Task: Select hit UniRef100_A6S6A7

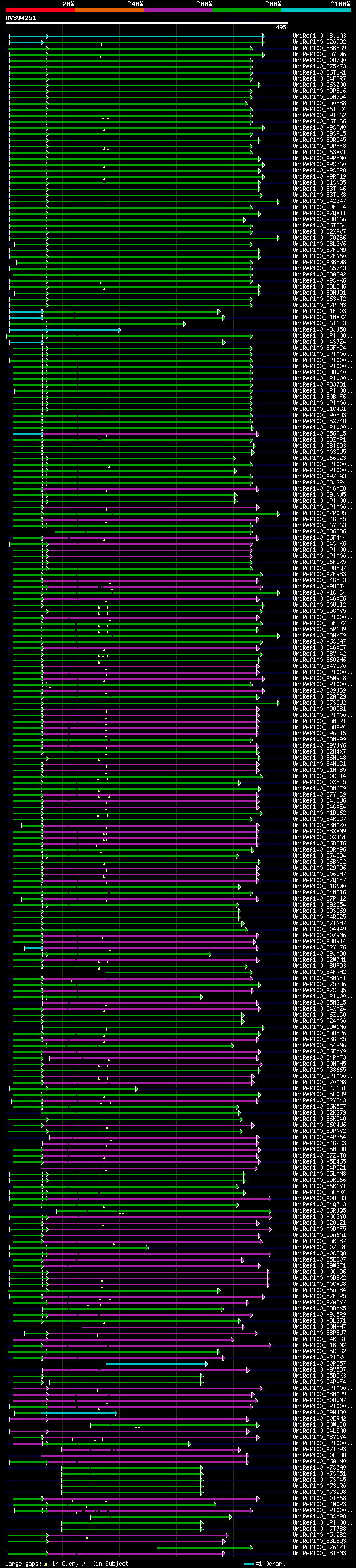Action: coord(319,641)
